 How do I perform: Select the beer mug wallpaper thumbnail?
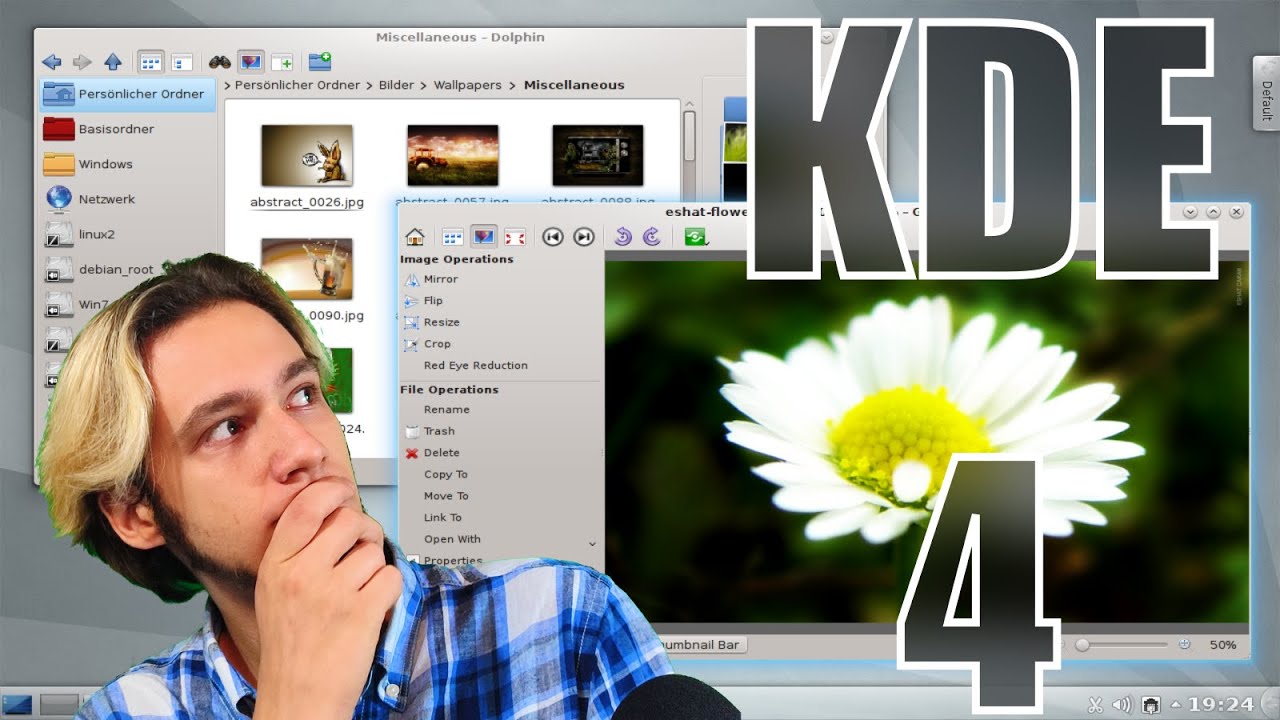tap(306, 268)
